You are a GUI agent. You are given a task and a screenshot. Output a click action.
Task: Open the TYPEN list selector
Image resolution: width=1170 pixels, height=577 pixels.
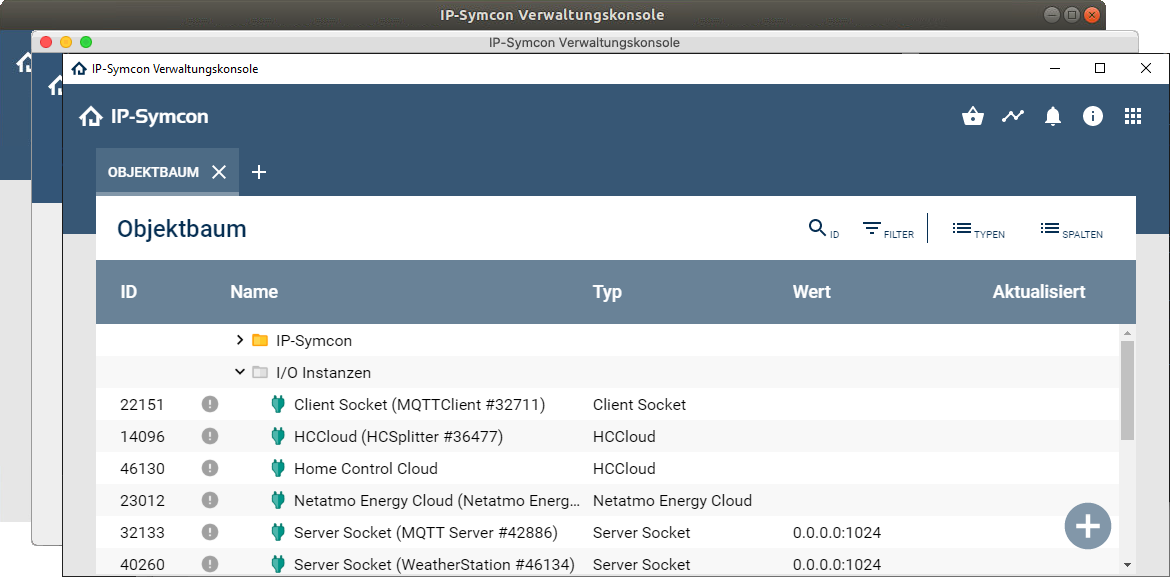pyautogui.click(x=977, y=229)
